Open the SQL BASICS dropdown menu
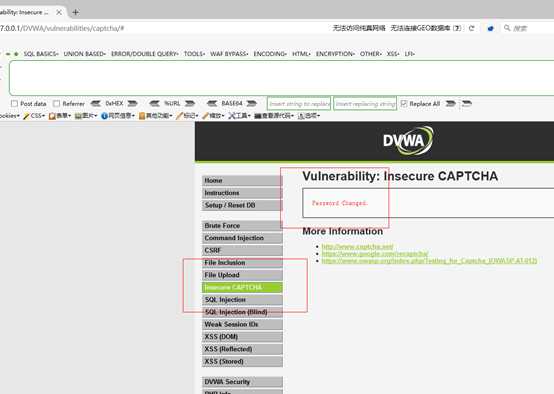Image resolution: width=554 pixels, height=394 pixels. click(41, 54)
